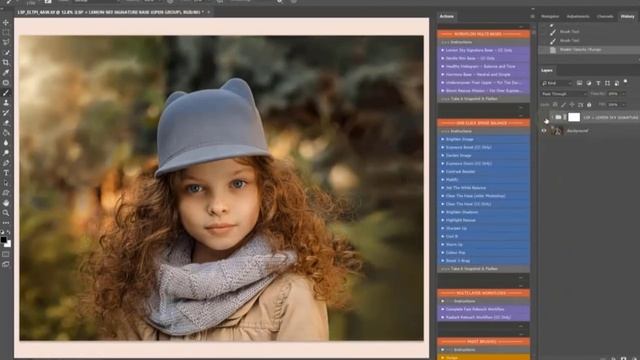Select the Highlight Rescue action

coord(484,220)
